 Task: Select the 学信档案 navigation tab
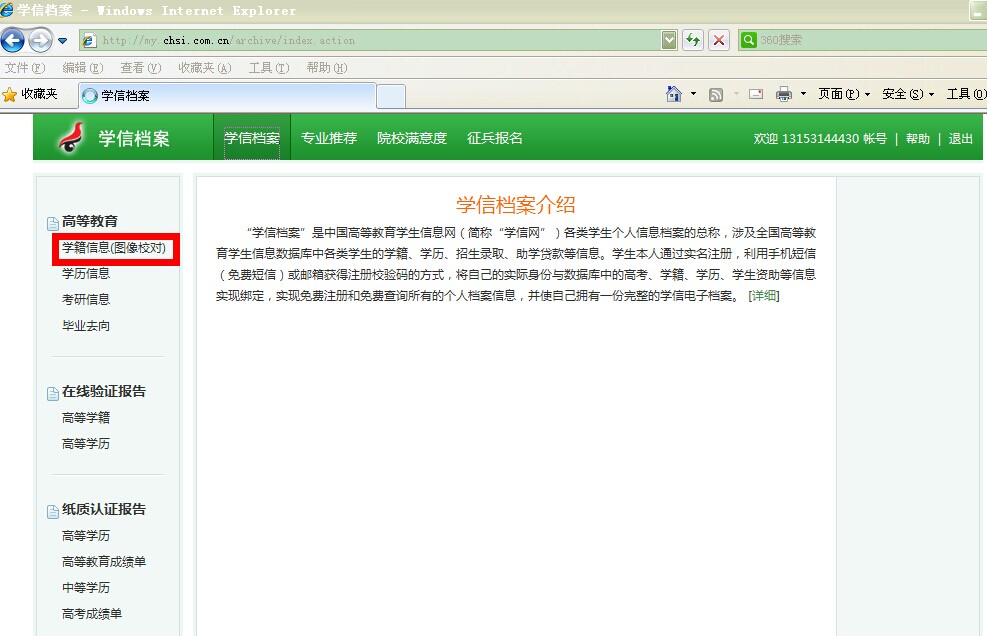[x=252, y=138]
